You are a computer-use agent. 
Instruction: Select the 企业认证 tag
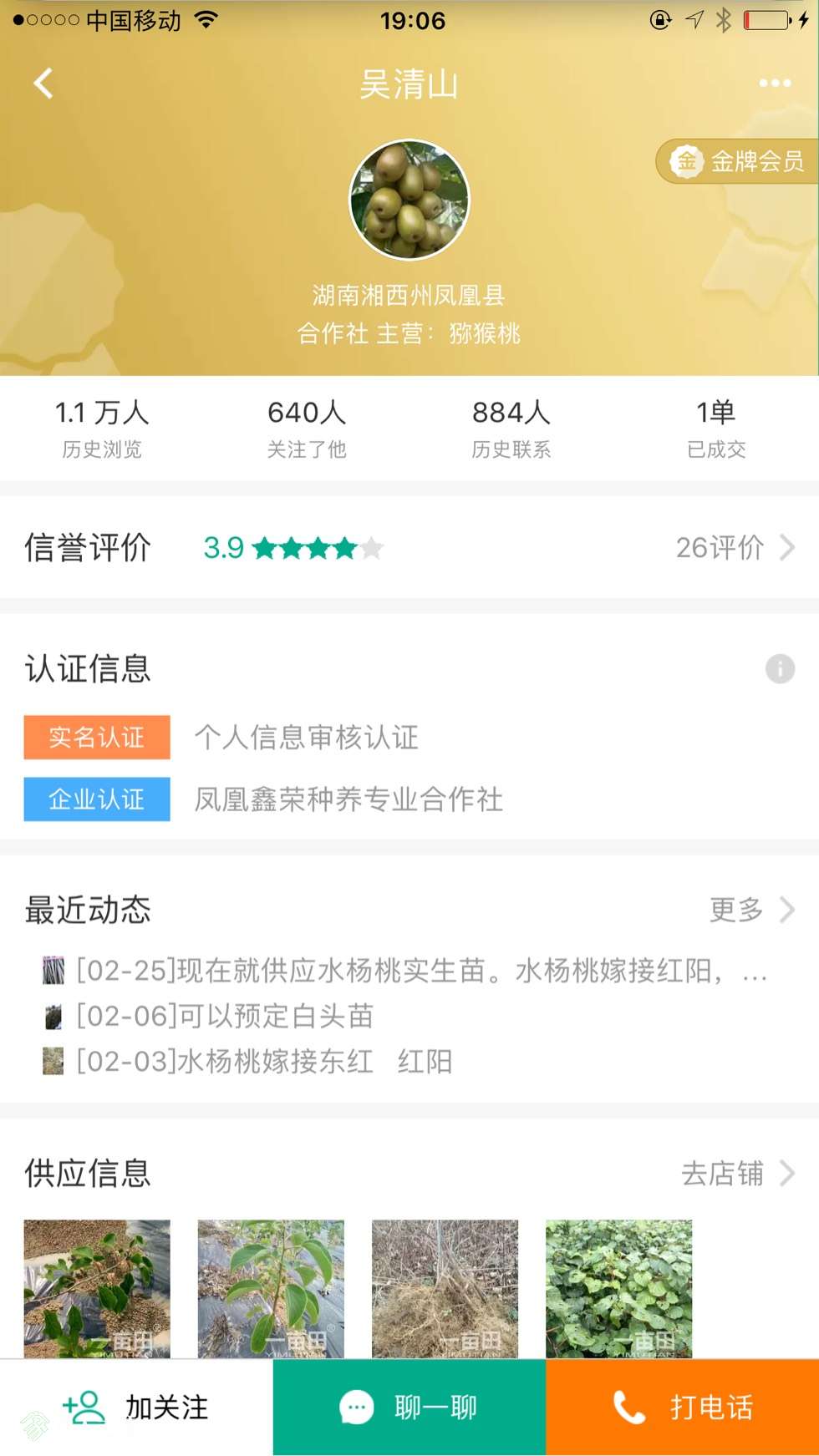tap(97, 799)
